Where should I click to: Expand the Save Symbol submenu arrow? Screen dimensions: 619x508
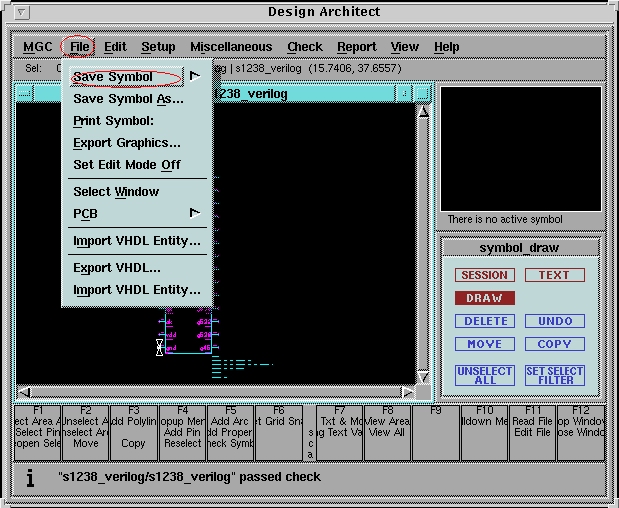click(195, 76)
